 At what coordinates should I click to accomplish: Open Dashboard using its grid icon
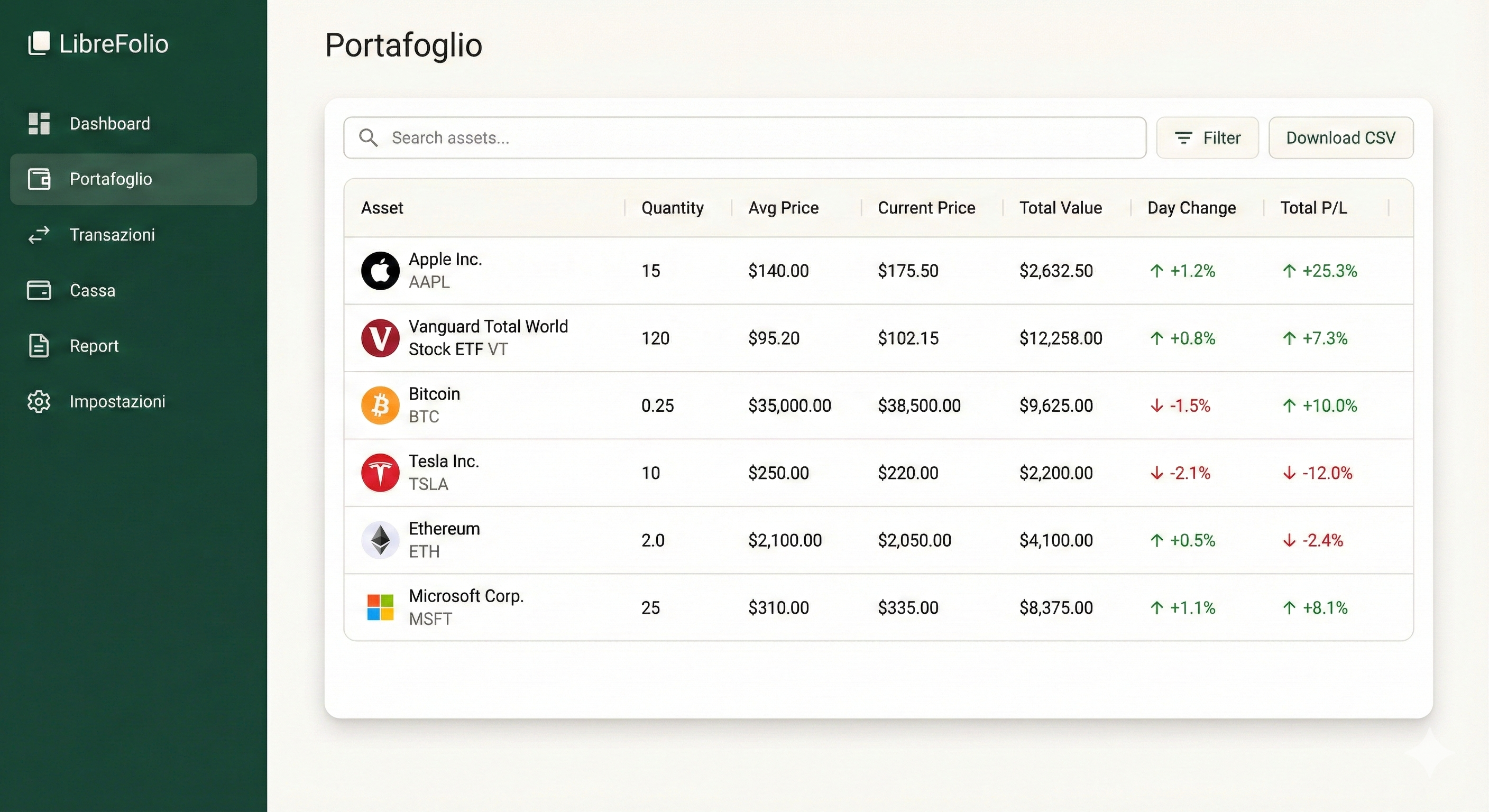tap(39, 123)
